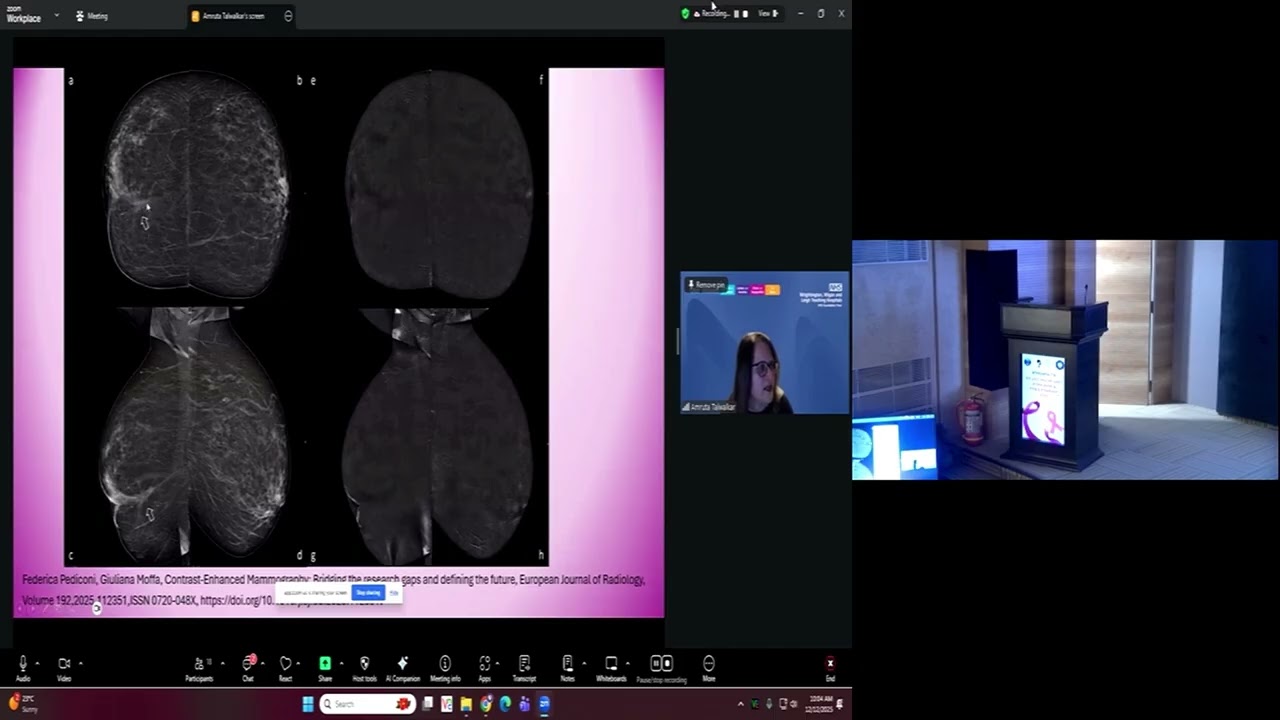Click the Remove pin button
Screen dimensions: 1280x720
tap(706, 285)
